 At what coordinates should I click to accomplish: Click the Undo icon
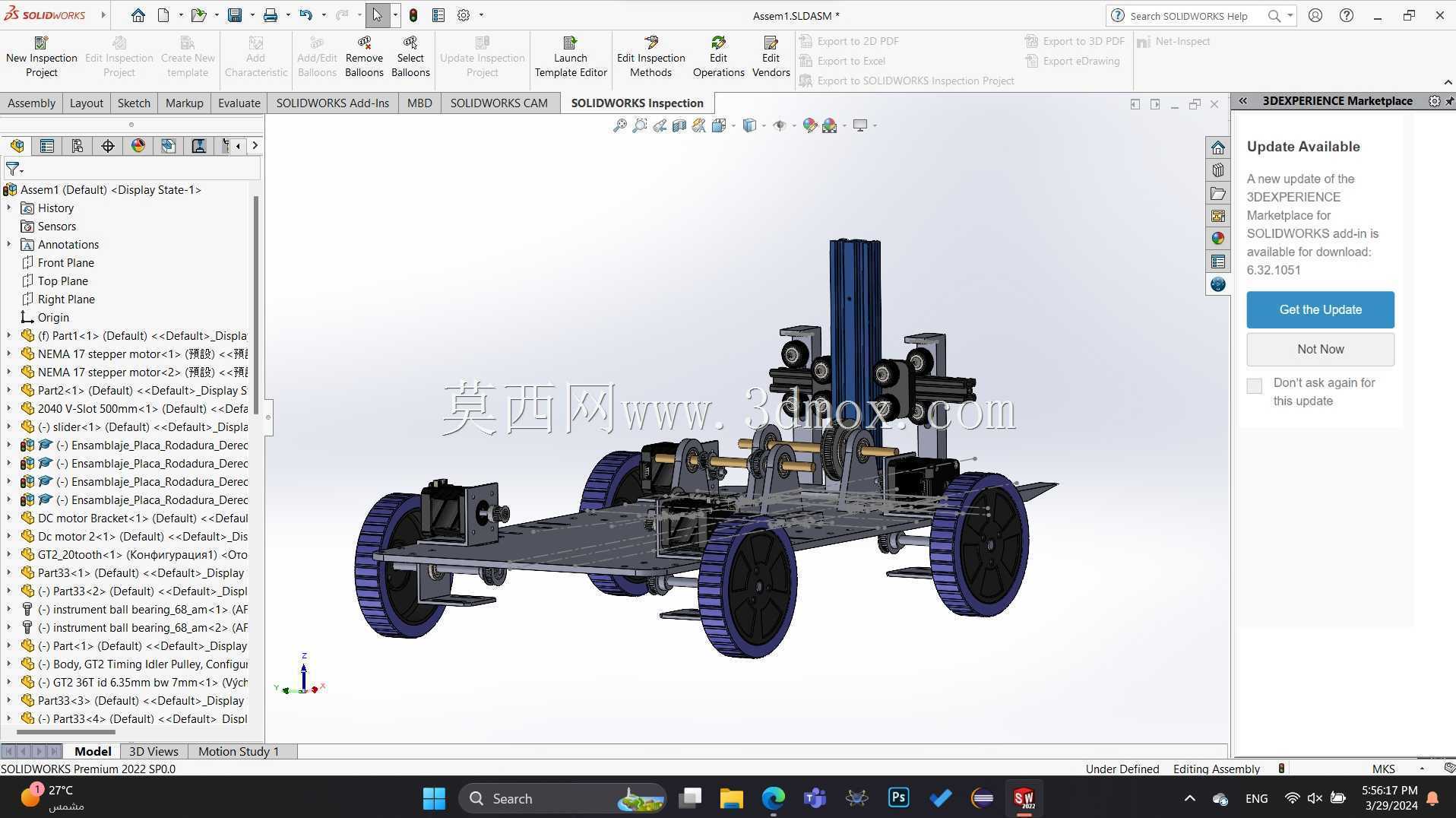(x=306, y=15)
